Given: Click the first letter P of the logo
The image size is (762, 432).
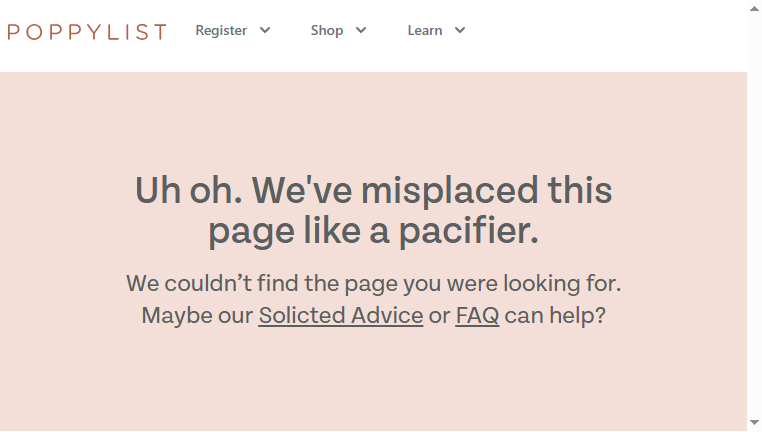Looking at the screenshot, I should 14,32.
